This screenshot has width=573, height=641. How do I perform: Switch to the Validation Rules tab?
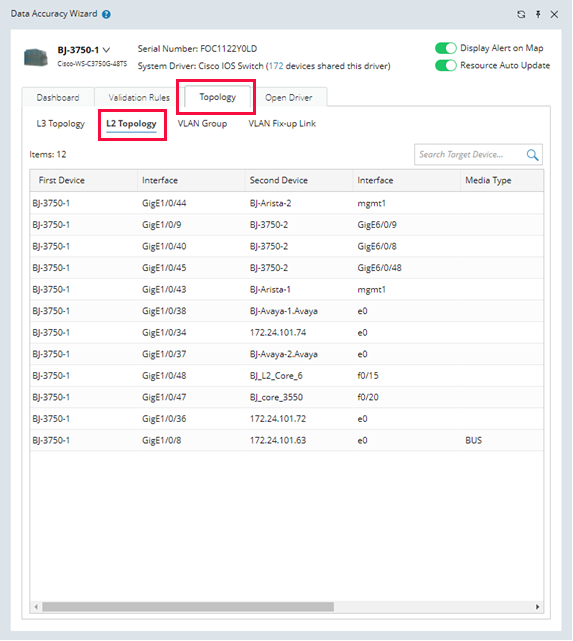[x=139, y=97]
